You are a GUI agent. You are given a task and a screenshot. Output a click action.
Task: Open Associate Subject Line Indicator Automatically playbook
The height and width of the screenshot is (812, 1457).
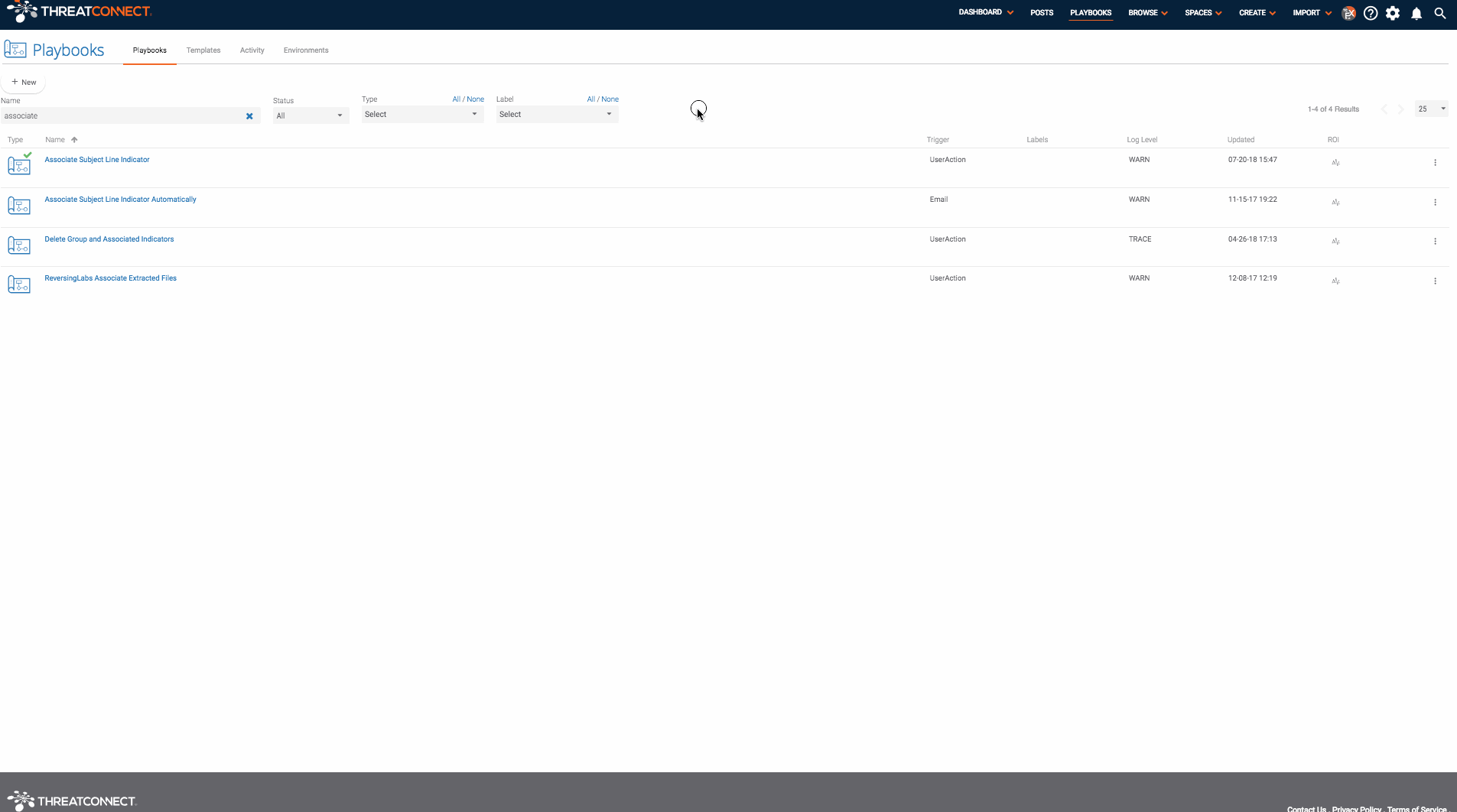tap(120, 200)
